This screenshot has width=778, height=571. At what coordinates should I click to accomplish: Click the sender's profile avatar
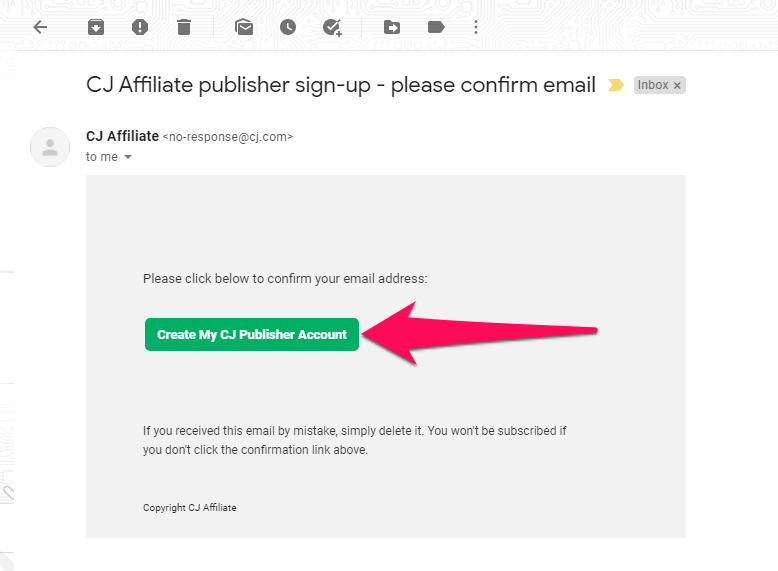pos(50,147)
